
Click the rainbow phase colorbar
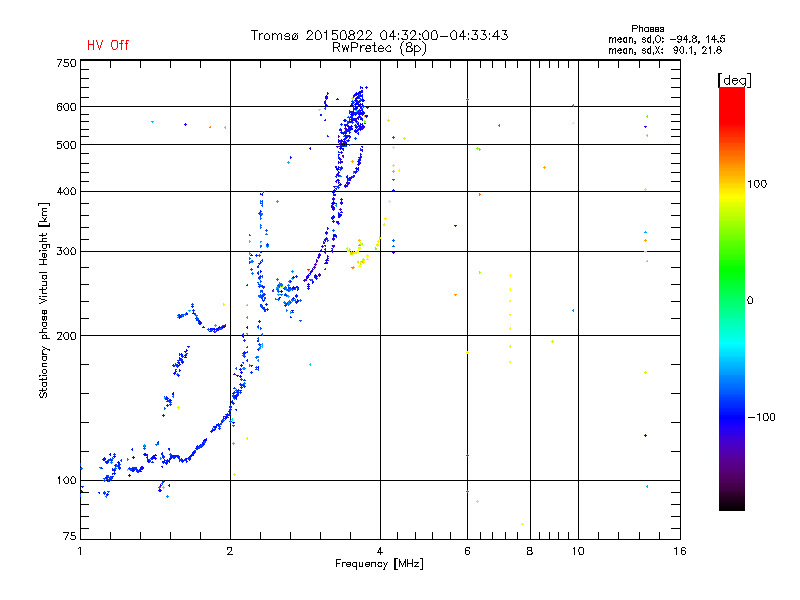point(732,298)
